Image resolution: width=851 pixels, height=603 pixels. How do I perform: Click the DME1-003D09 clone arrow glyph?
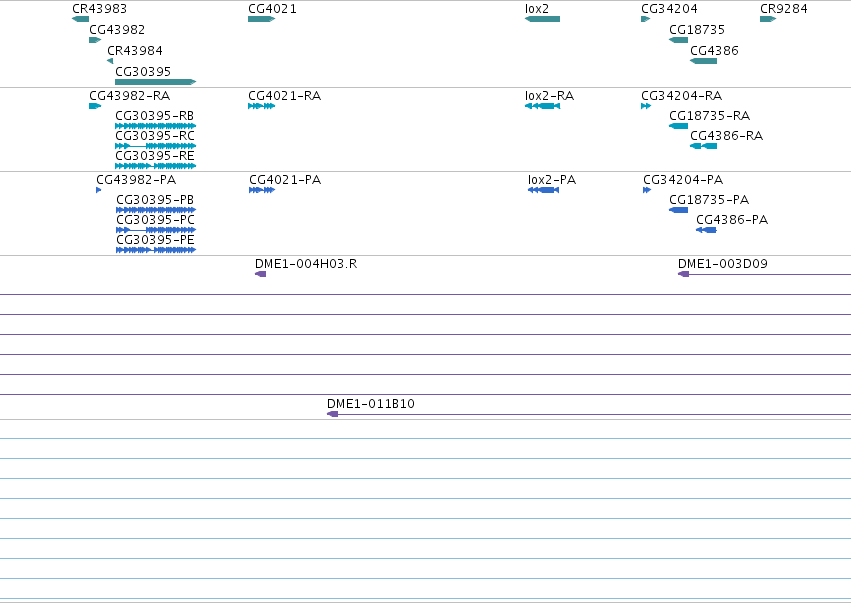(x=683, y=274)
